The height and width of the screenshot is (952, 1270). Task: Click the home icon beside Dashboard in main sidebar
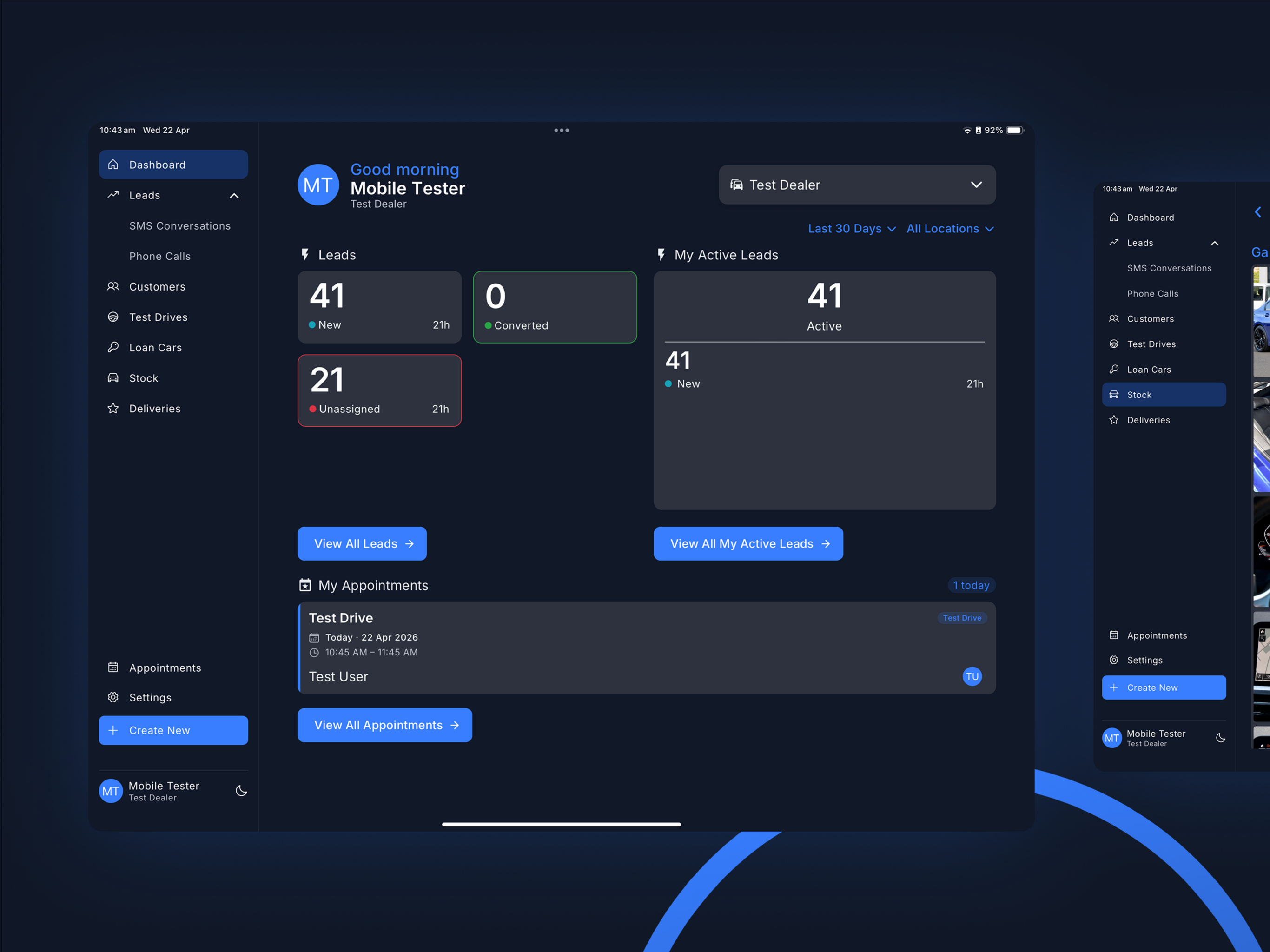pyautogui.click(x=113, y=165)
